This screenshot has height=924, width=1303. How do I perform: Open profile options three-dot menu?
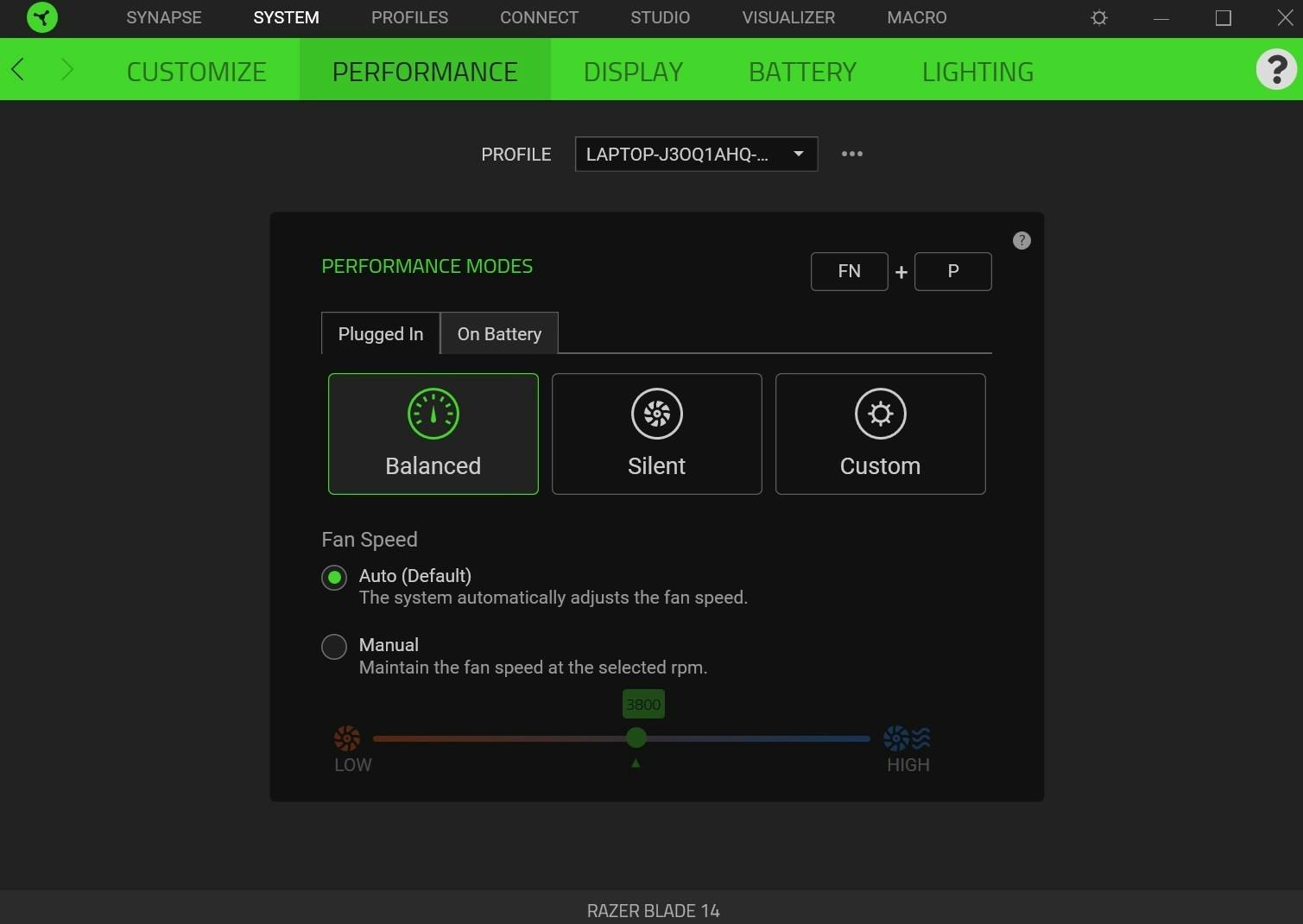tap(852, 154)
